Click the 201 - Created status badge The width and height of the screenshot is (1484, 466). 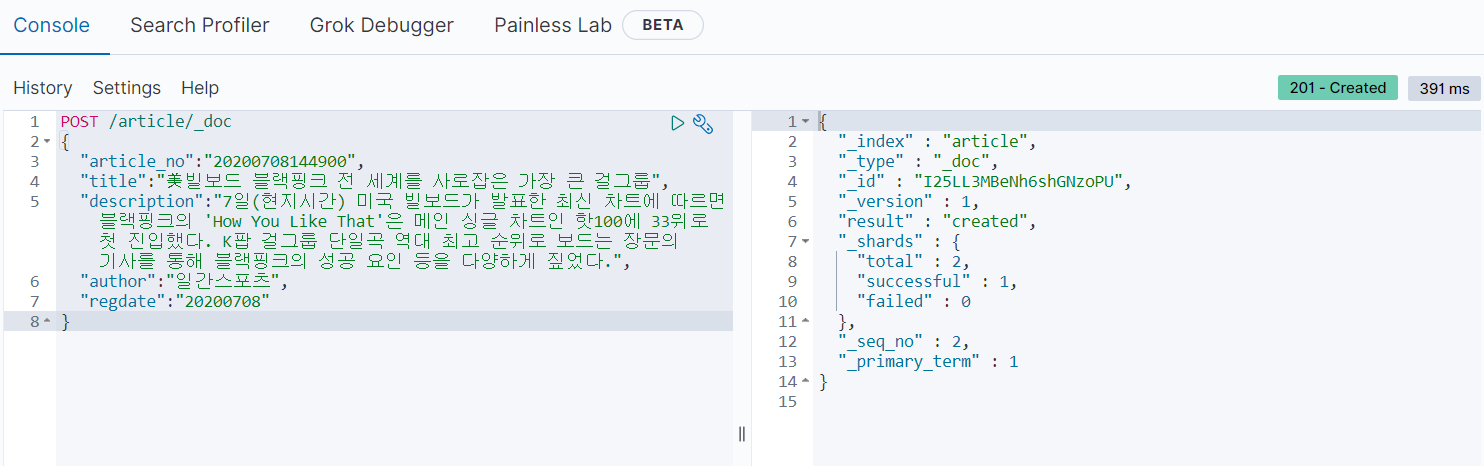[1338, 88]
